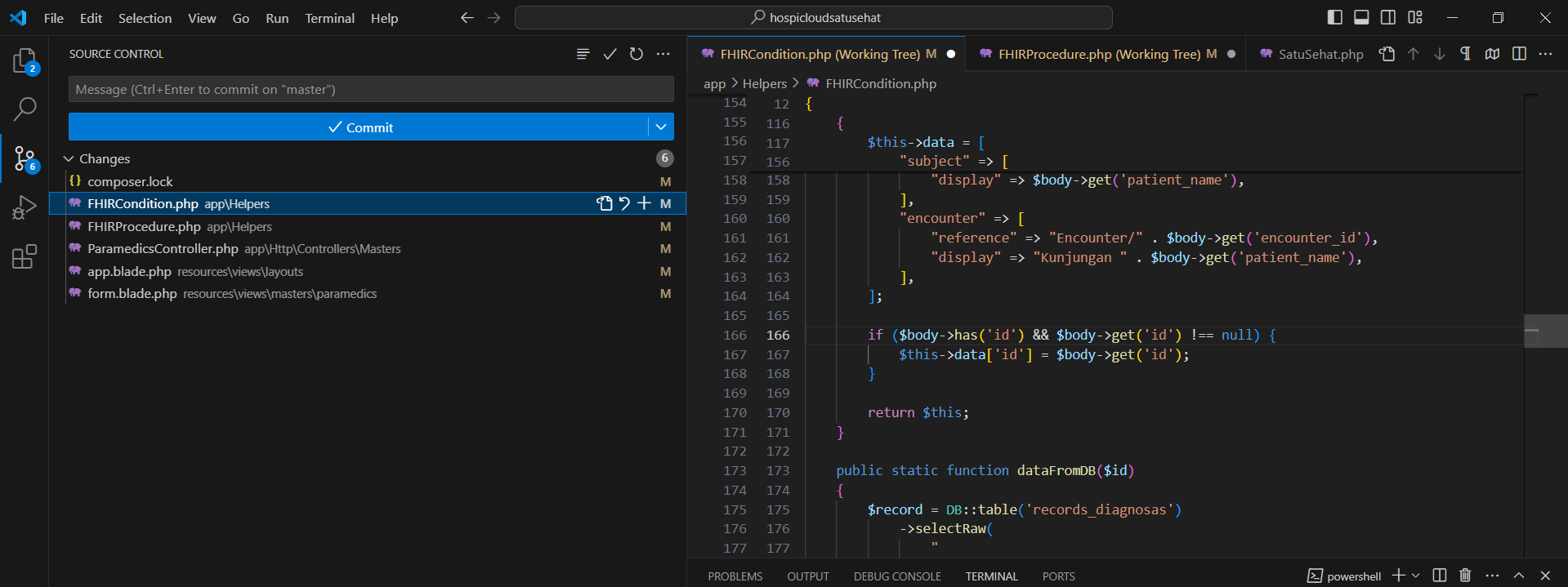Toggle primary side bar visibility
The image size is (1568, 587).
point(1335,17)
